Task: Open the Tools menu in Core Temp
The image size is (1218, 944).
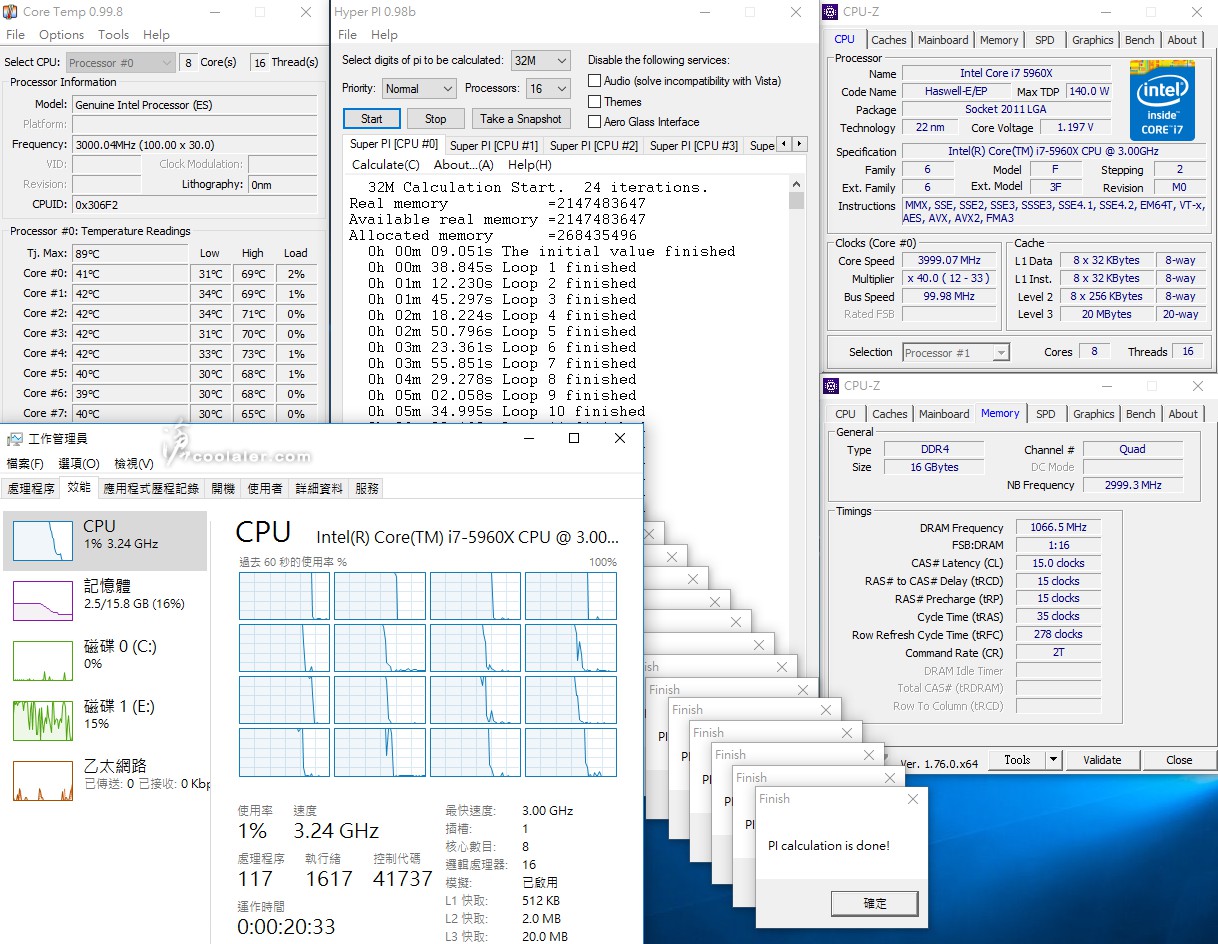Action: point(113,34)
